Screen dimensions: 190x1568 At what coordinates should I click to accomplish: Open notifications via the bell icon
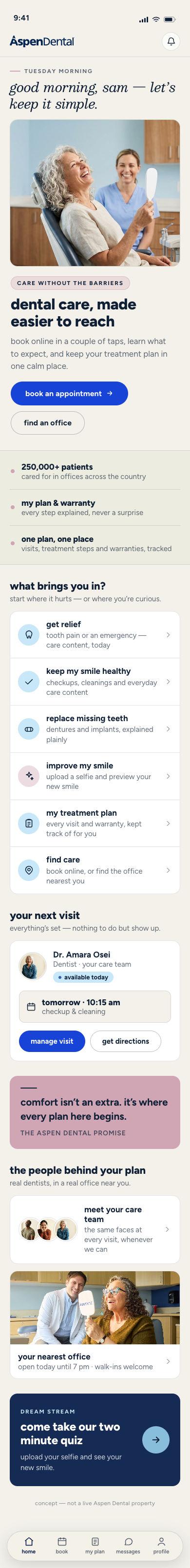(x=171, y=41)
